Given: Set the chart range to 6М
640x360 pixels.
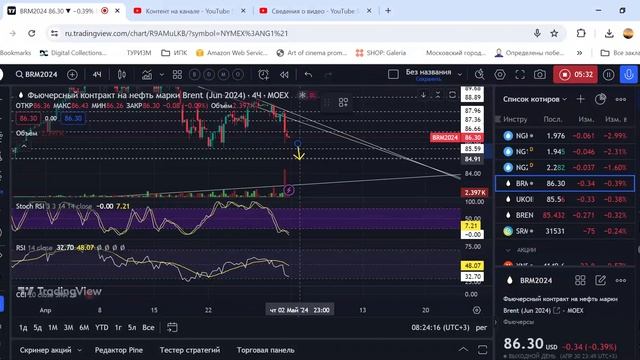Looking at the screenshot, I should click(84, 327).
